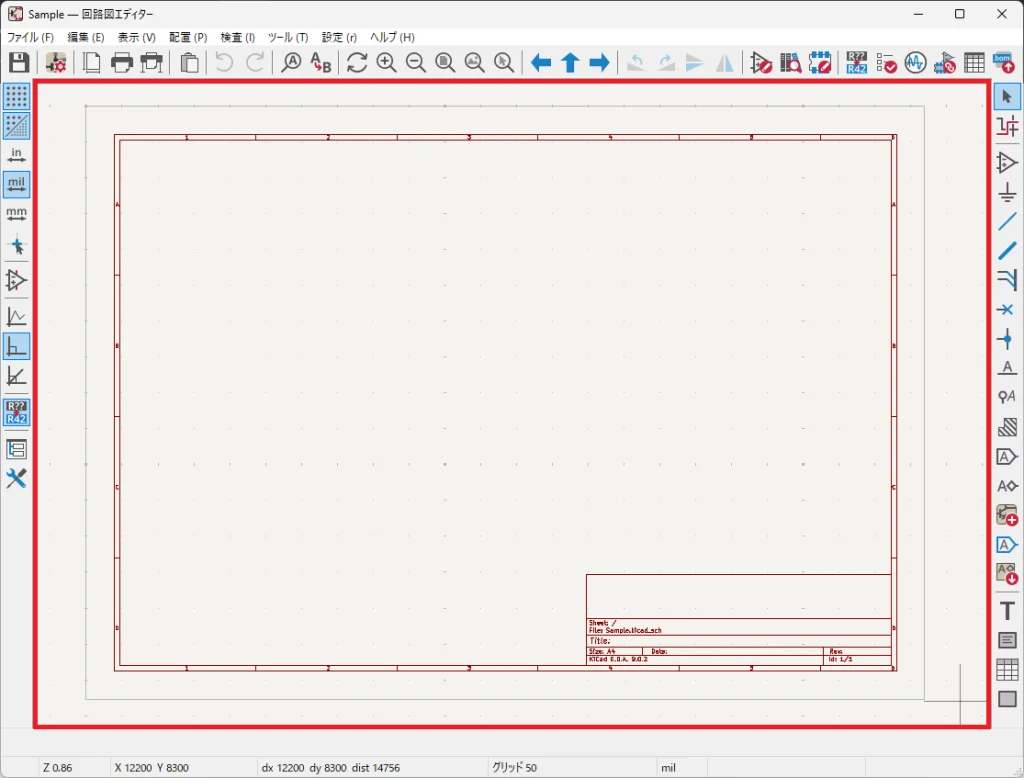Open the ツール (T) menu
This screenshot has width=1024, height=778.
click(288, 37)
